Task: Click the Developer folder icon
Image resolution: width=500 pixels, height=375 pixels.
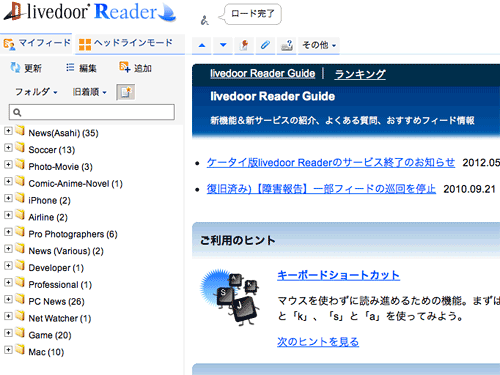Action: pos(20,265)
